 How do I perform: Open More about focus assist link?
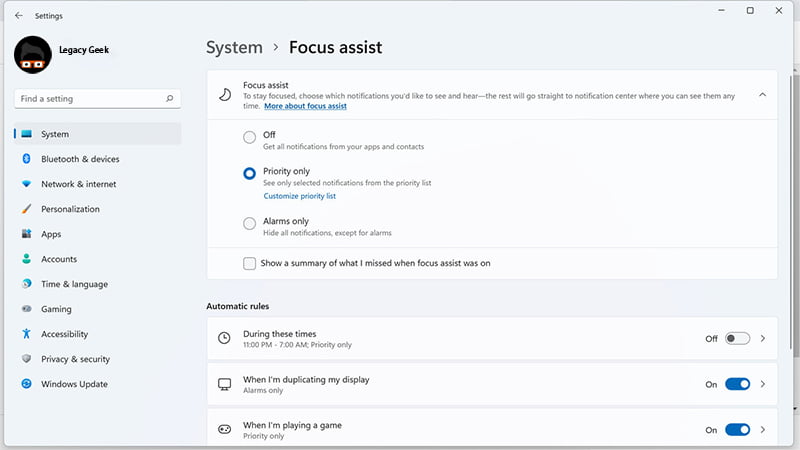click(x=305, y=106)
